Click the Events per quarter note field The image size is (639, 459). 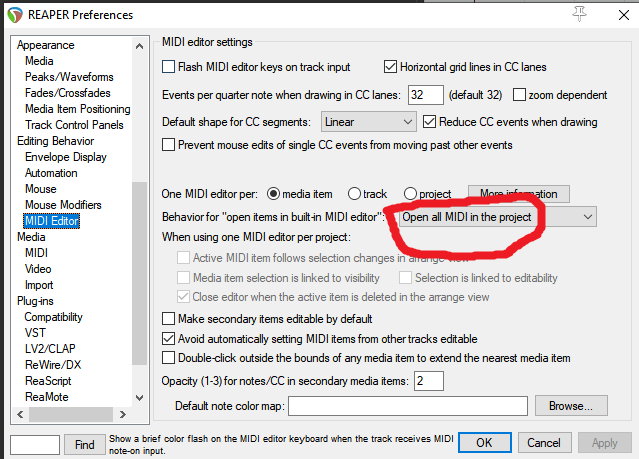click(x=425, y=95)
